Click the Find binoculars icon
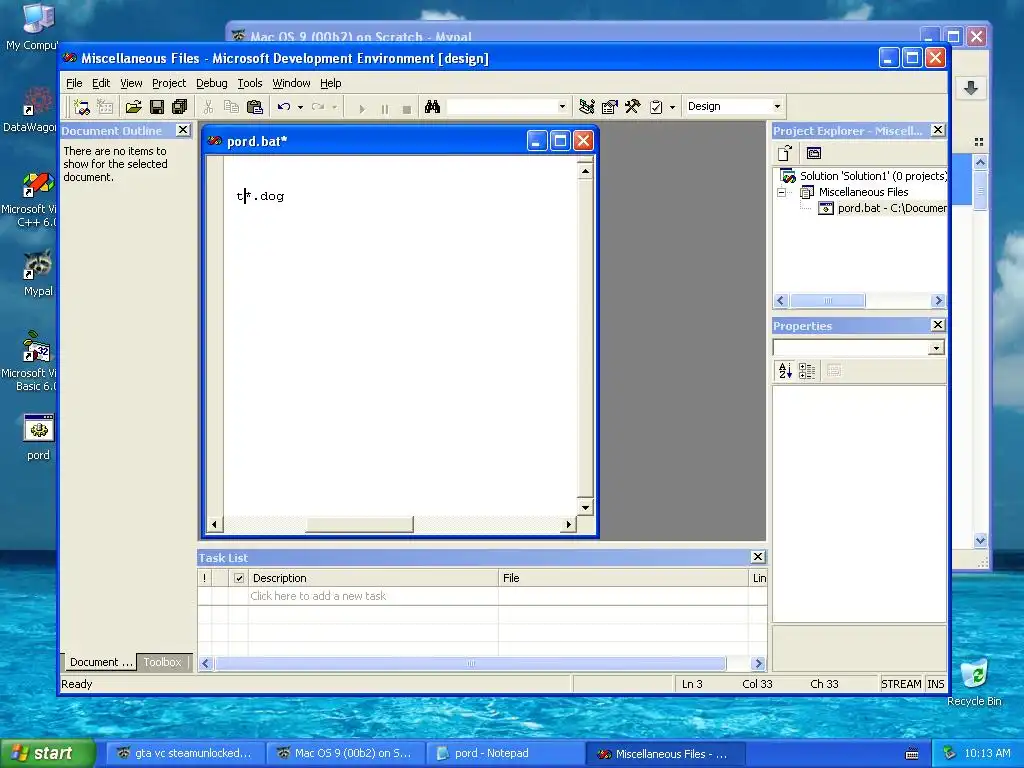Viewport: 1024px width, 768px height. point(432,107)
